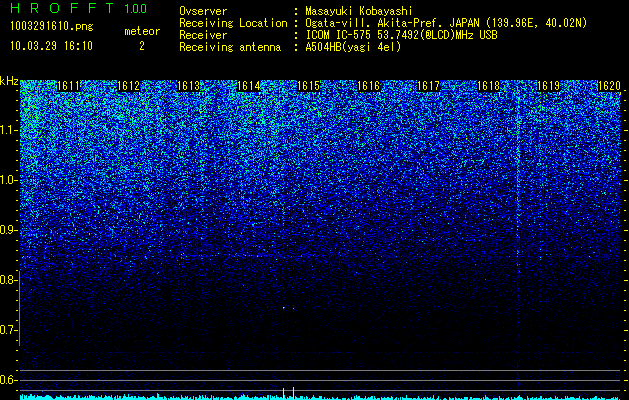Click the 1612 time axis label
The height and width of the screenshot is (400, 629).
pos(128,86)
